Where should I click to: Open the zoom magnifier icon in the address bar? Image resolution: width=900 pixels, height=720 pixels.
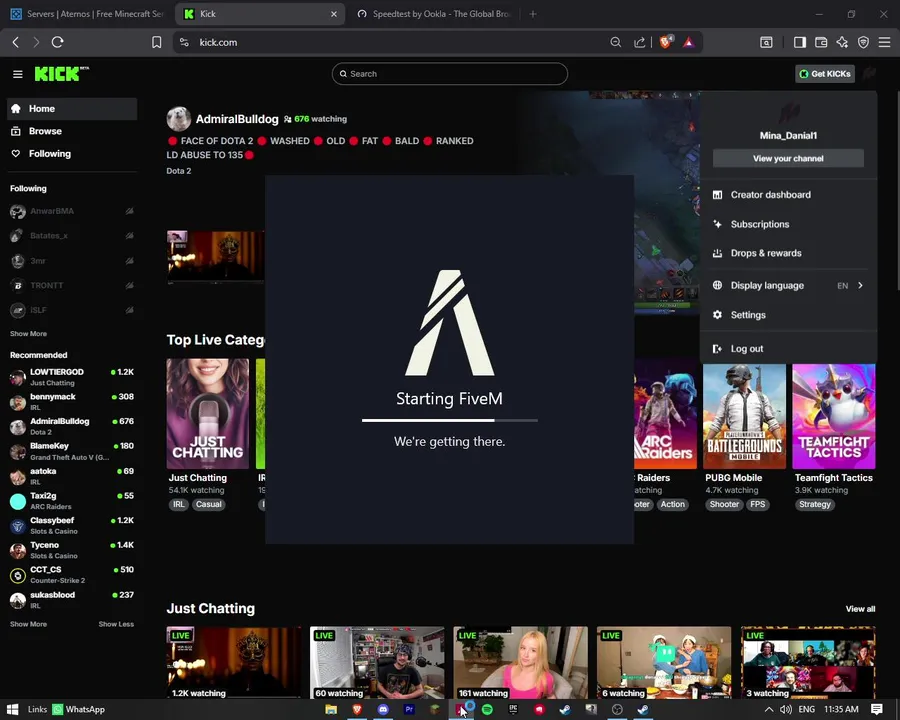click(615, 42)
